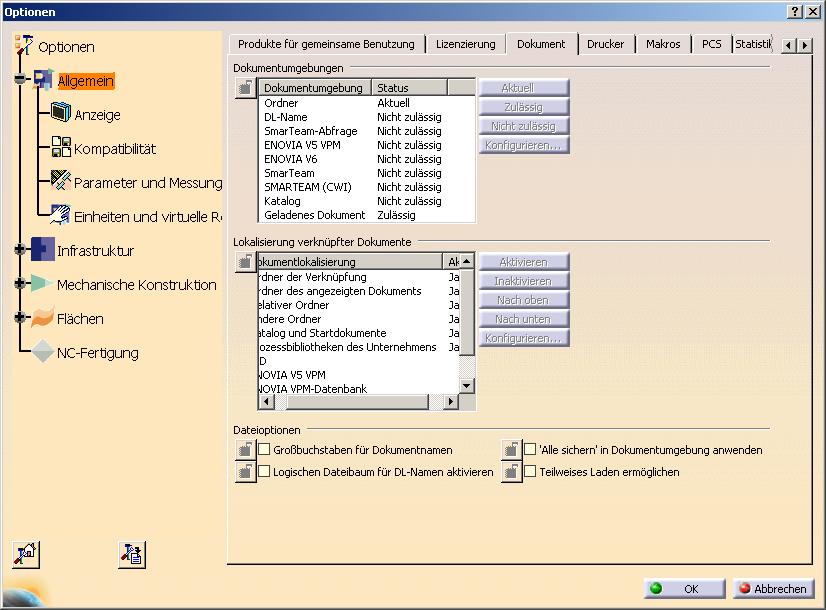Click the lock icon for Teilweises Laden

coord(511,472)
